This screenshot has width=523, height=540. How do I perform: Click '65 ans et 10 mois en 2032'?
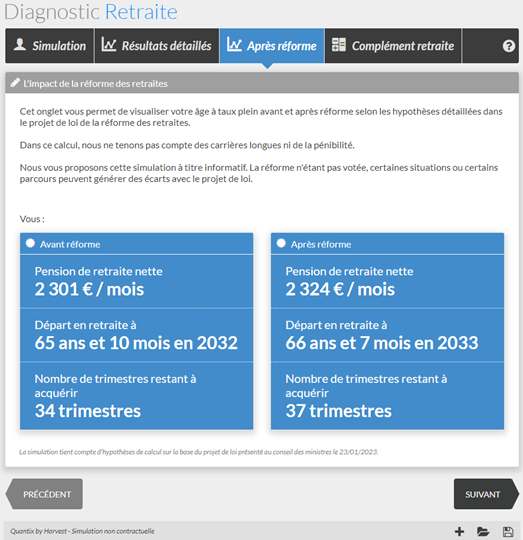(x=136, y=343)
